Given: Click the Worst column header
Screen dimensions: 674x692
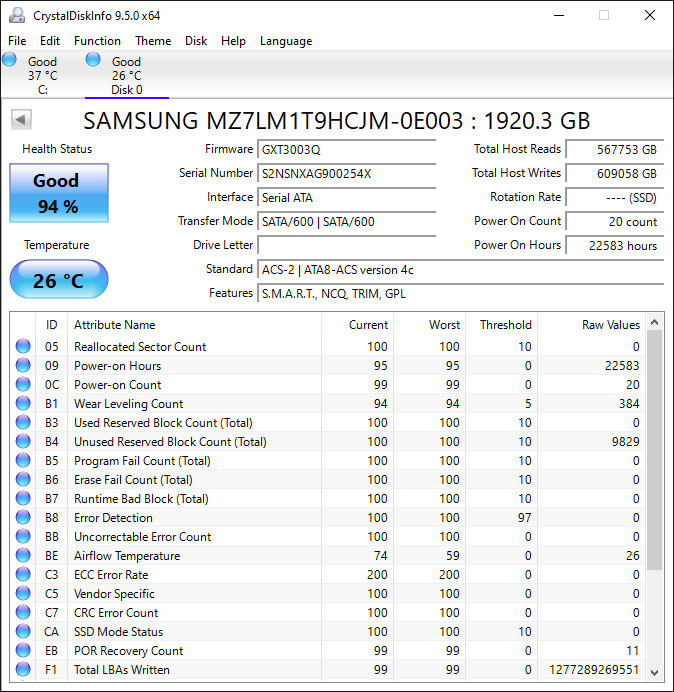Looking at the screenshot, I should 429,325.
